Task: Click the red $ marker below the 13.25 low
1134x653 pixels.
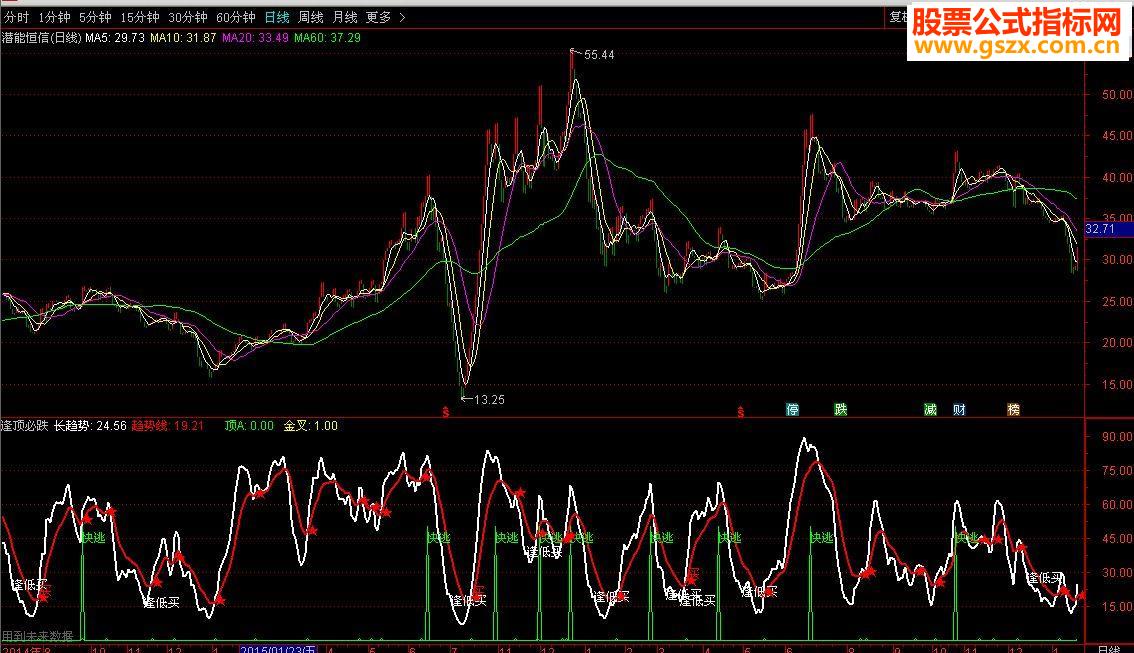Action: (446, 412)
